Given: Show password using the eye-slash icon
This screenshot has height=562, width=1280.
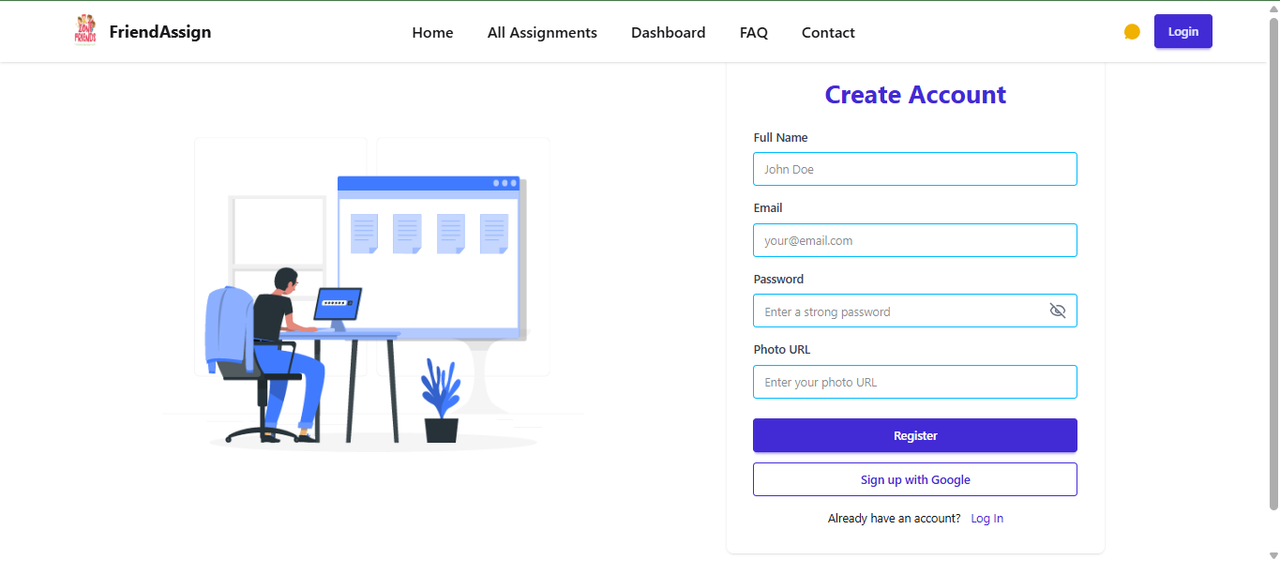Looking at the screenshot, I should pyautogui.click(x=1057, y=311).
